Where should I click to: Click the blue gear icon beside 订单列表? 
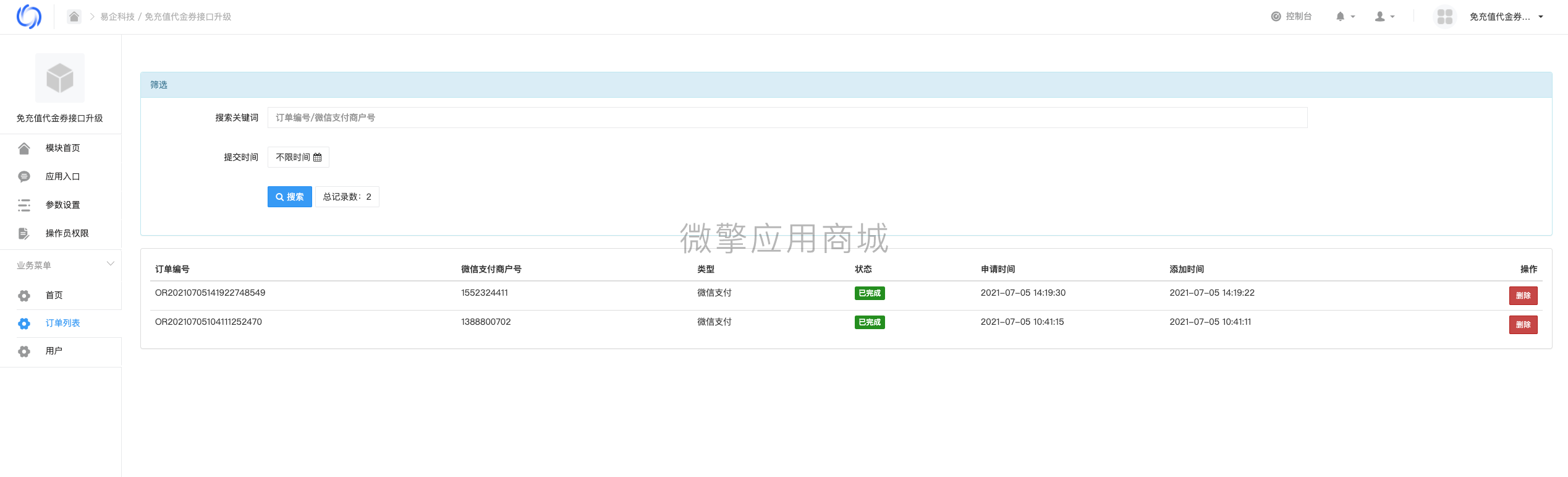[x=24, y=324]
